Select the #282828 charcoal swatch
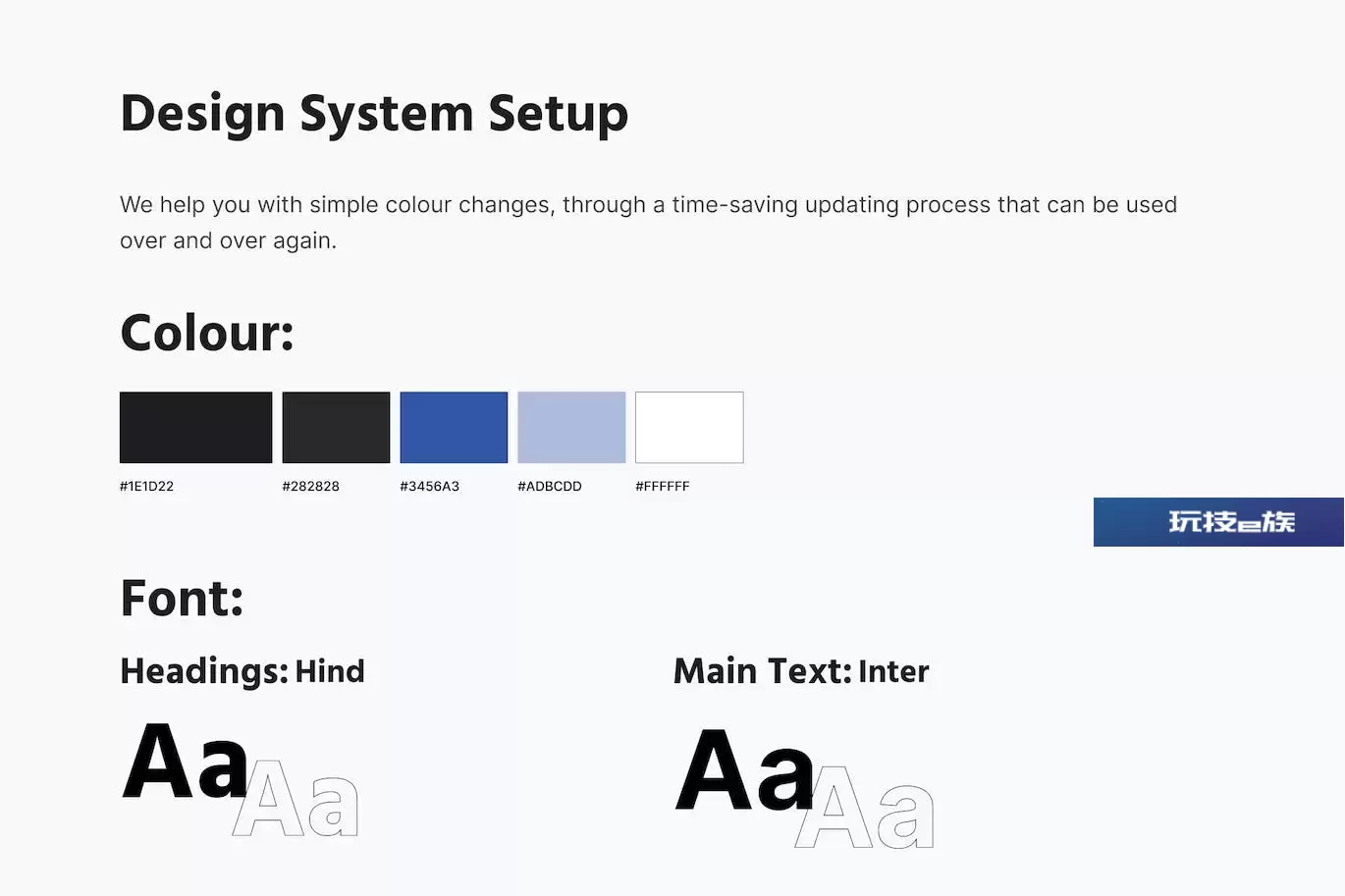Screen dimensions: 1345x896 (x=336, y=427)
